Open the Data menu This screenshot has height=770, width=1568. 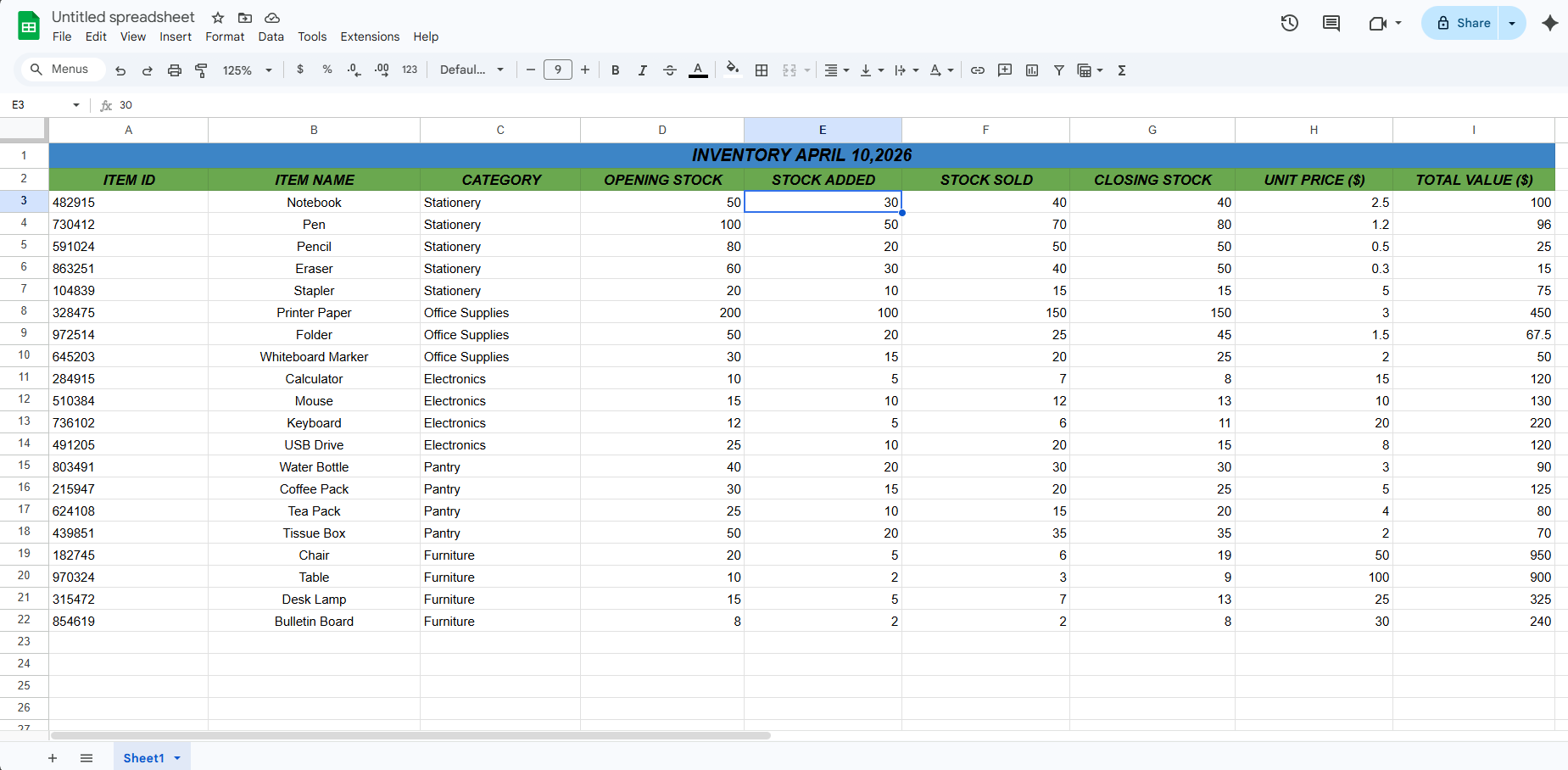[x=271, y=36]
